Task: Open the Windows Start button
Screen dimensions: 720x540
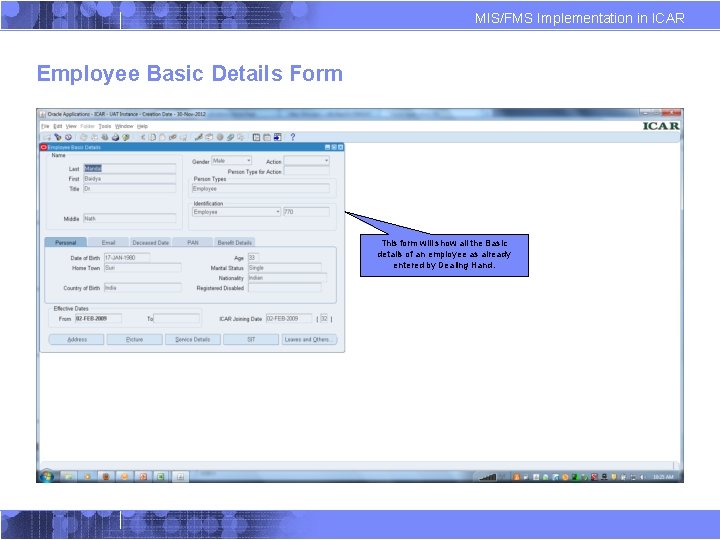Action: (x=46, y=476)
